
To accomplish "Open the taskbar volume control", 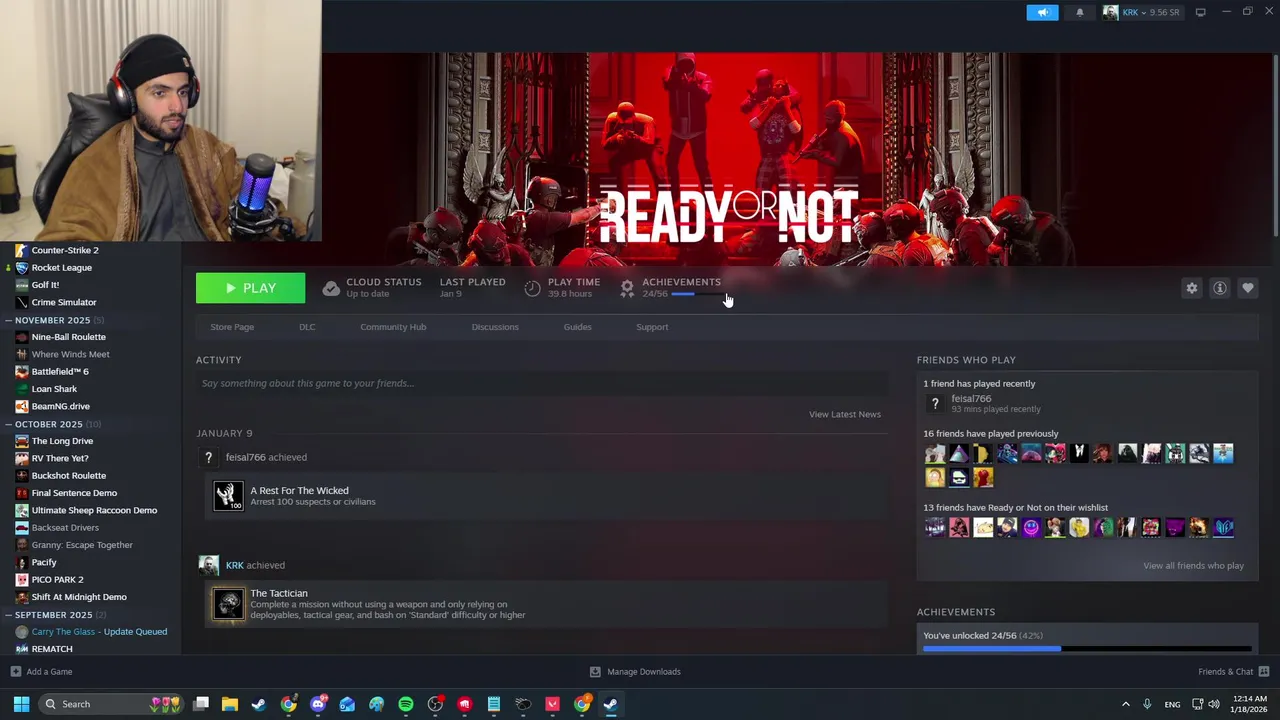I will click(x=1214, y=704).
